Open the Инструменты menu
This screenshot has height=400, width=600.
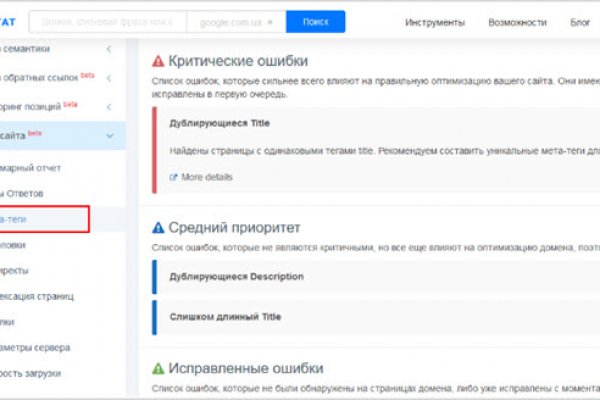[434, 22]
